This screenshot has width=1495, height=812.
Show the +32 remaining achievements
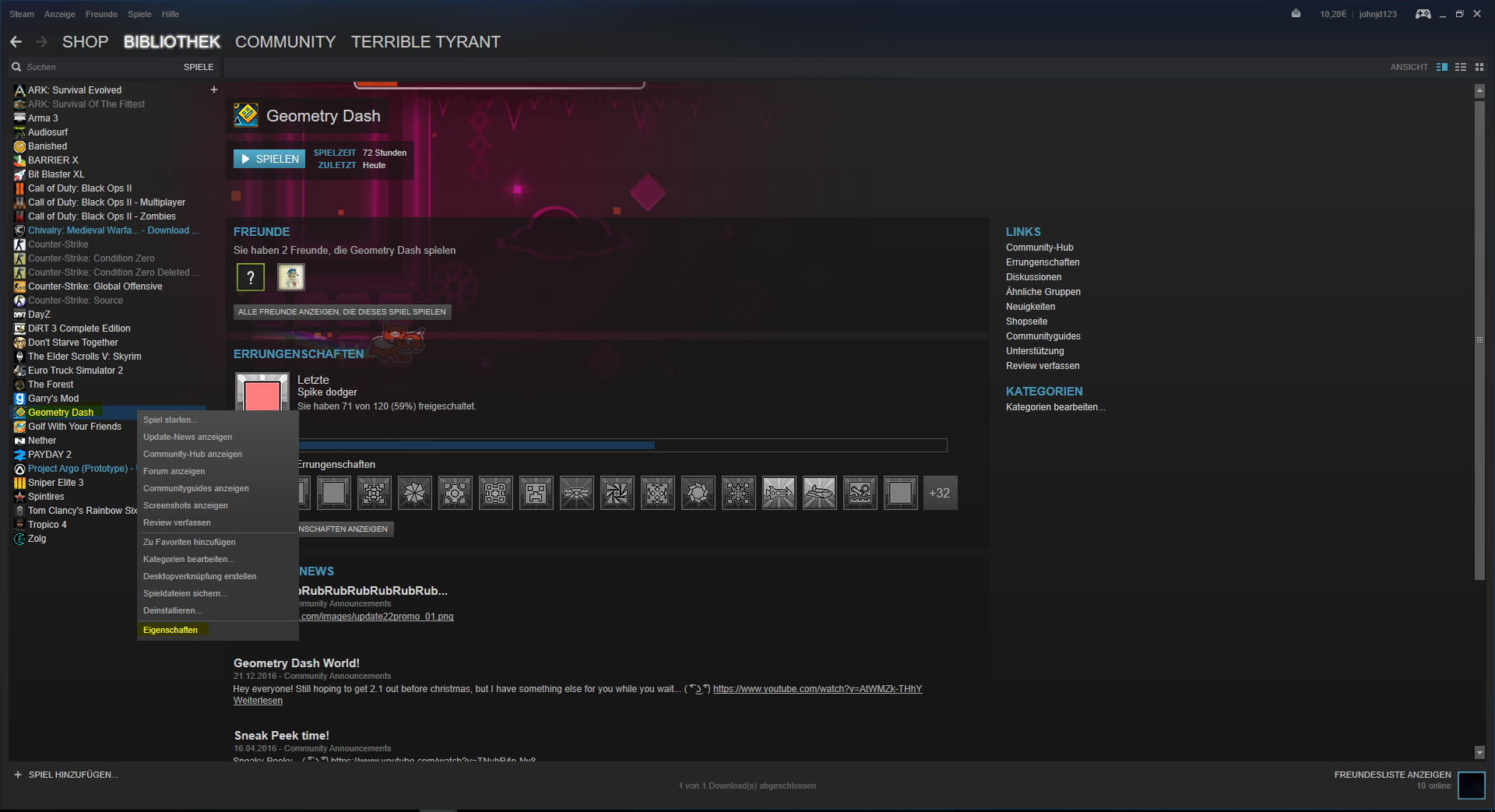point(940,493)
